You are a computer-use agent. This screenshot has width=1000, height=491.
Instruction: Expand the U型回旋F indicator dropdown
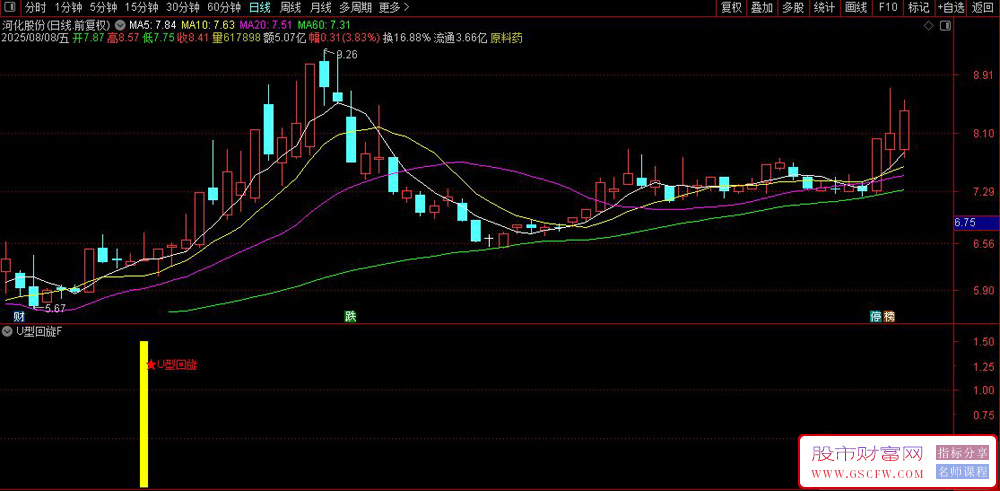6,331
